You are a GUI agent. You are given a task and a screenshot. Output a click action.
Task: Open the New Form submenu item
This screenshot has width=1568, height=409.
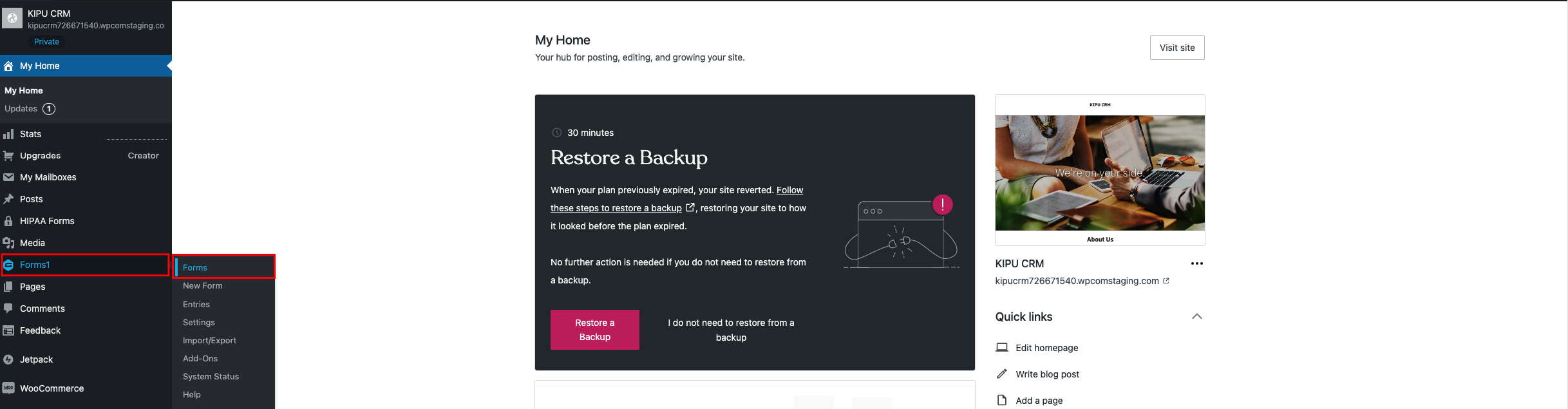(x=203, y=286)
